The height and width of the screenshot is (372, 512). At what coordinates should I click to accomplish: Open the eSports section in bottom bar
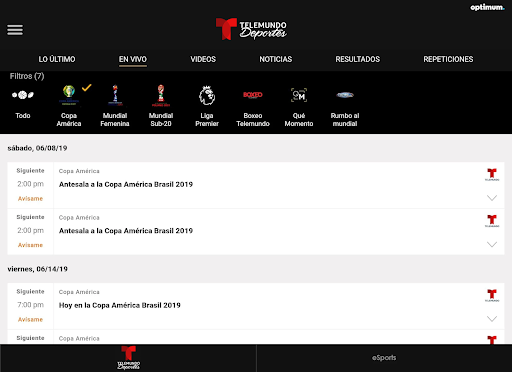384,358
